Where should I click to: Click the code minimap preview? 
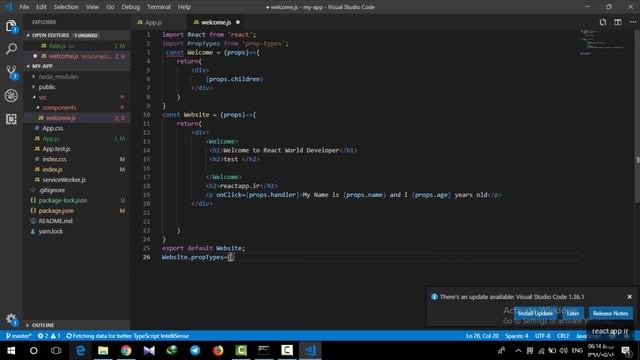[x=603, y=42]
